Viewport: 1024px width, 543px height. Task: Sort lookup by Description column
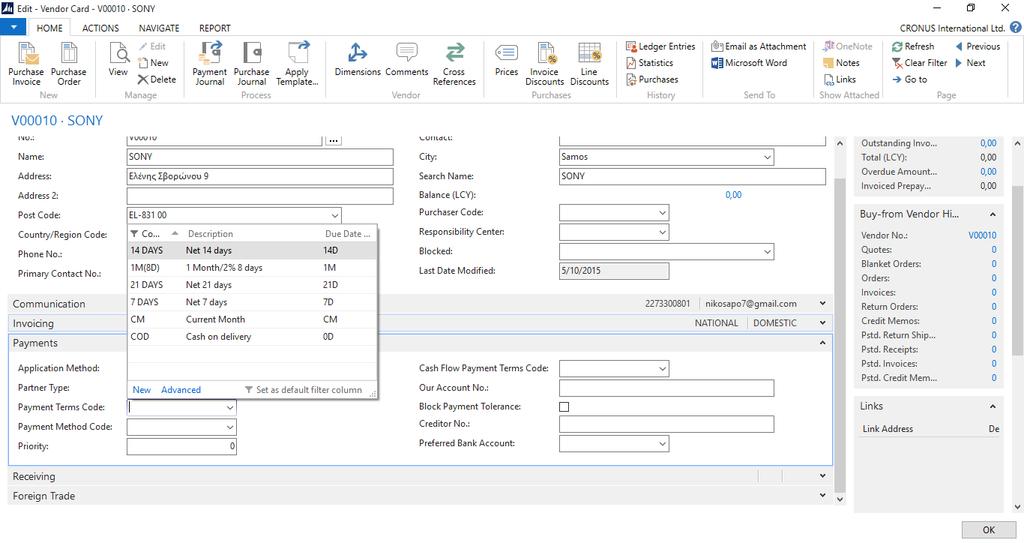(210, 234)
